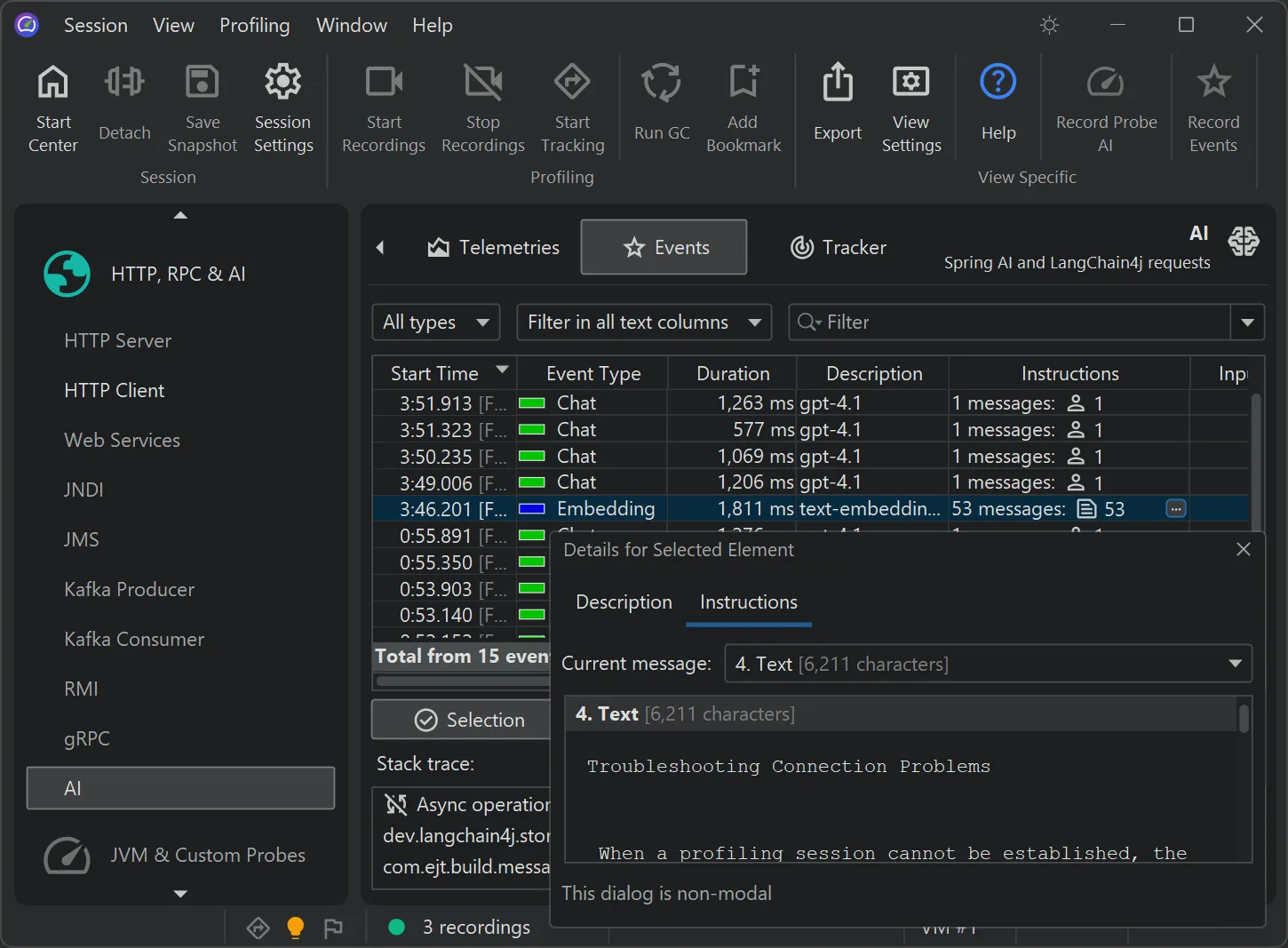This screenshot has width=1288, height=948.
Task: Detach the current session
Action: [x=123, y=107]
